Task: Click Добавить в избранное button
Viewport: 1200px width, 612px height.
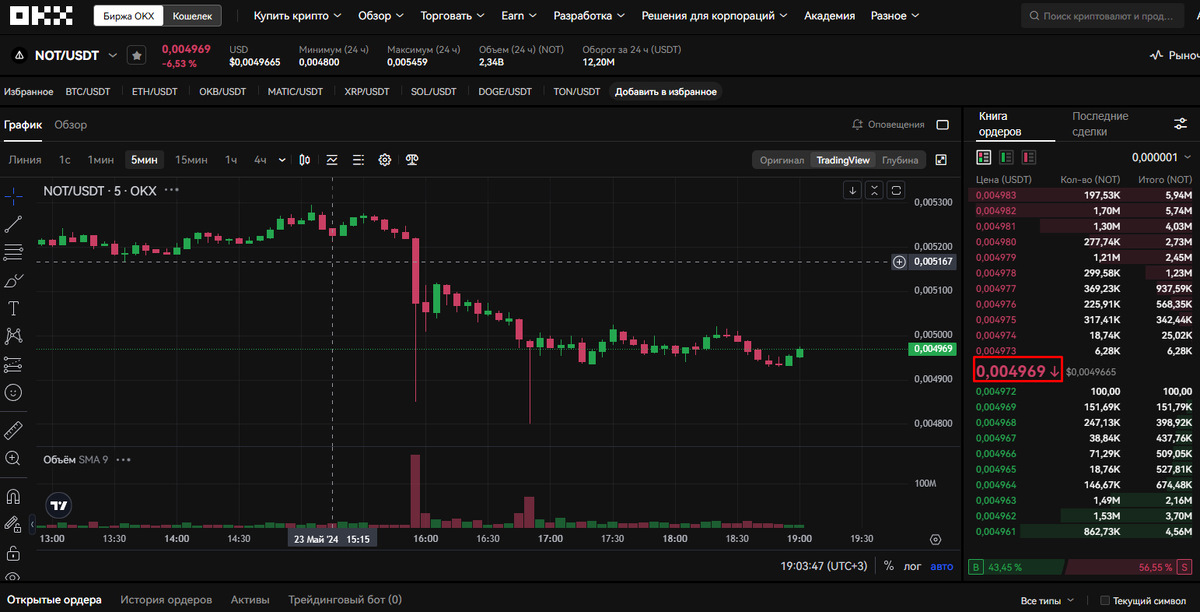Action: point(666,92)
